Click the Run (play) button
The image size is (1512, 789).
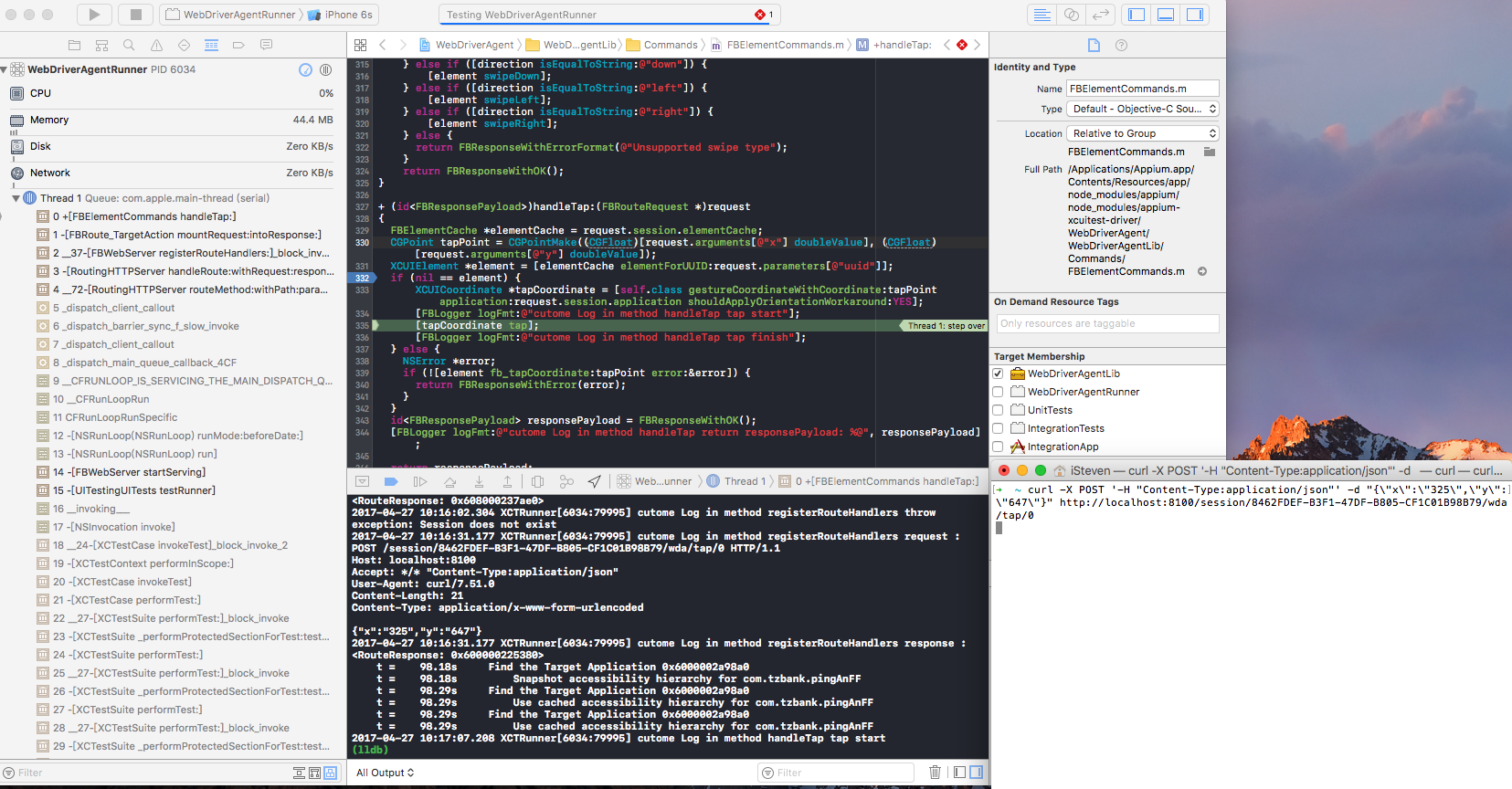pos(94,15)
